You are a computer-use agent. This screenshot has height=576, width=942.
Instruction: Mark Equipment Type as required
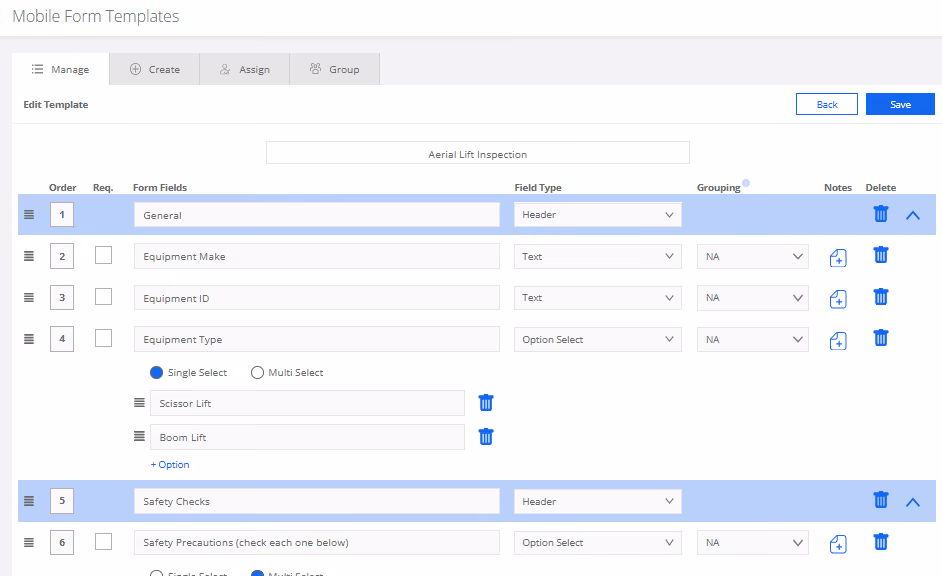click(103, 338)
